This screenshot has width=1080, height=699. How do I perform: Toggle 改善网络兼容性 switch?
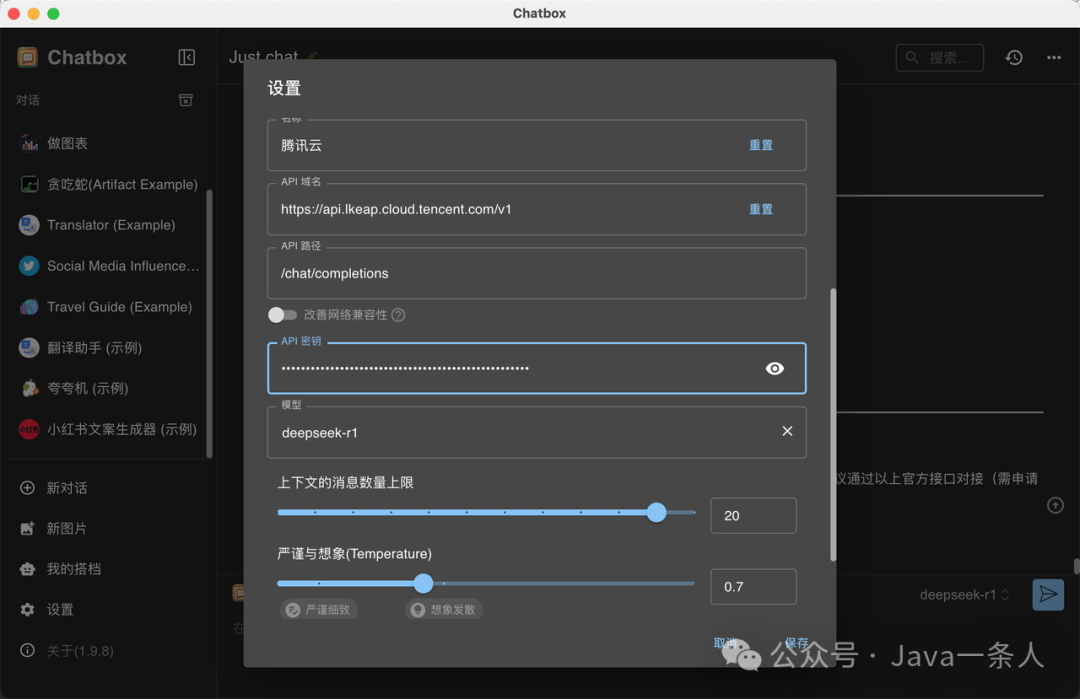[x=282, y=315]
